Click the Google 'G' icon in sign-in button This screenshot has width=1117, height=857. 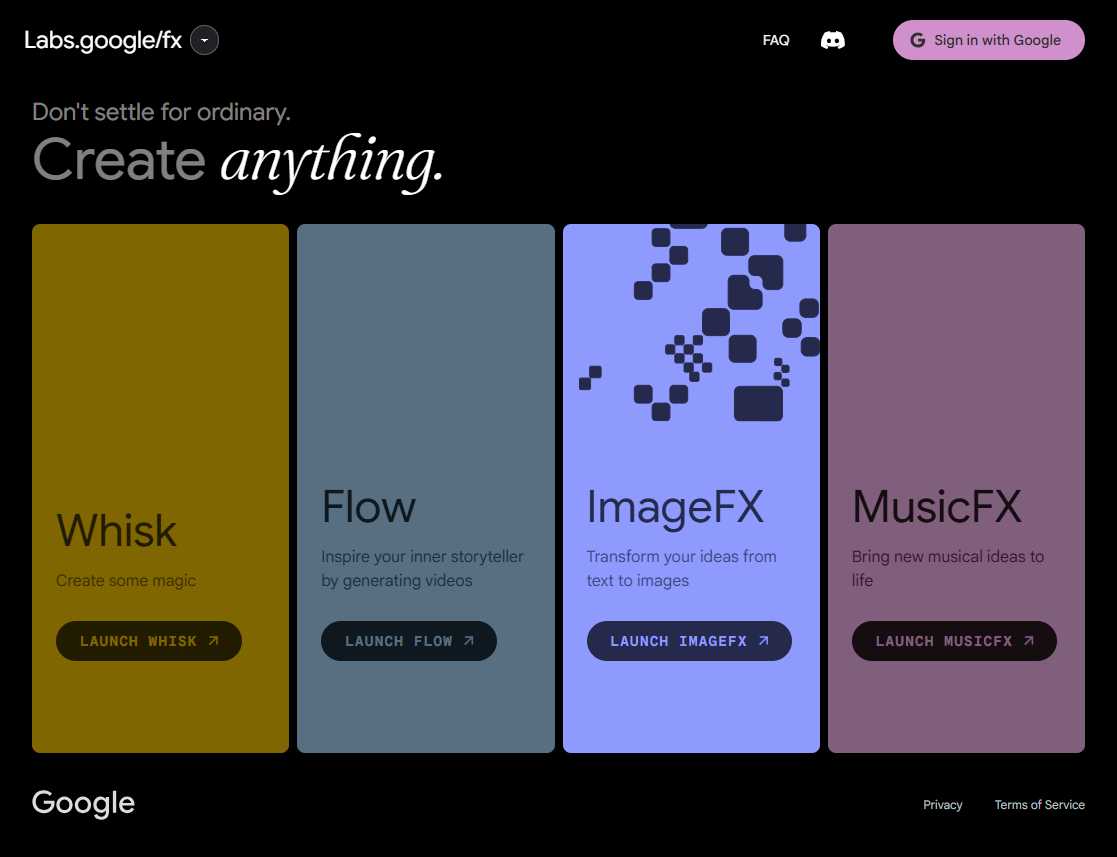tap(917, 40)
